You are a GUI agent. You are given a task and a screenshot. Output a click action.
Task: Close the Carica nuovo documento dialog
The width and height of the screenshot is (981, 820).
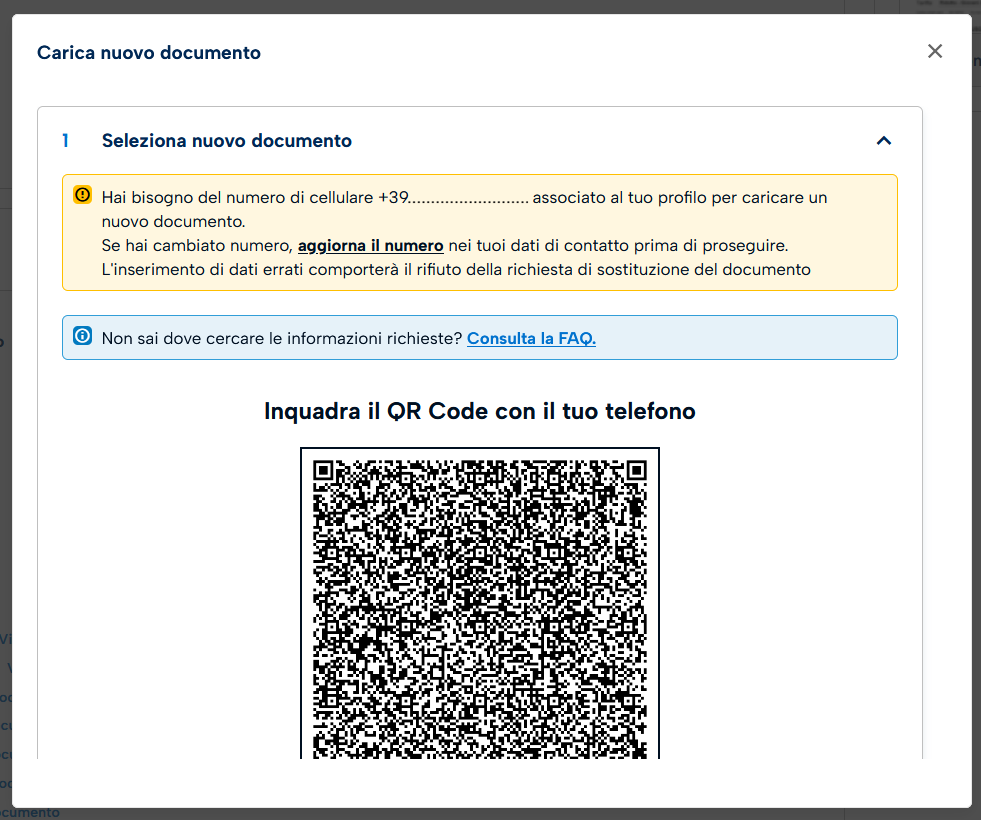935,51
